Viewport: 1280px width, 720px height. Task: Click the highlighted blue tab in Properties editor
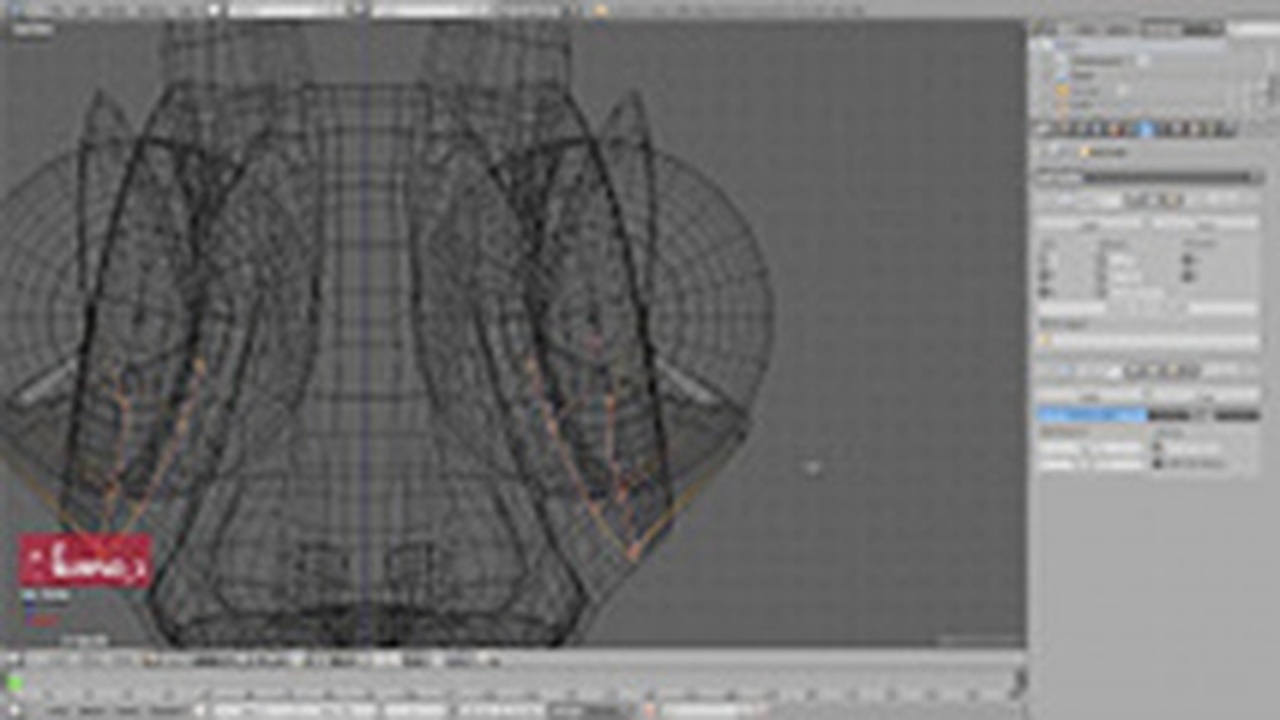(1146, 130)
